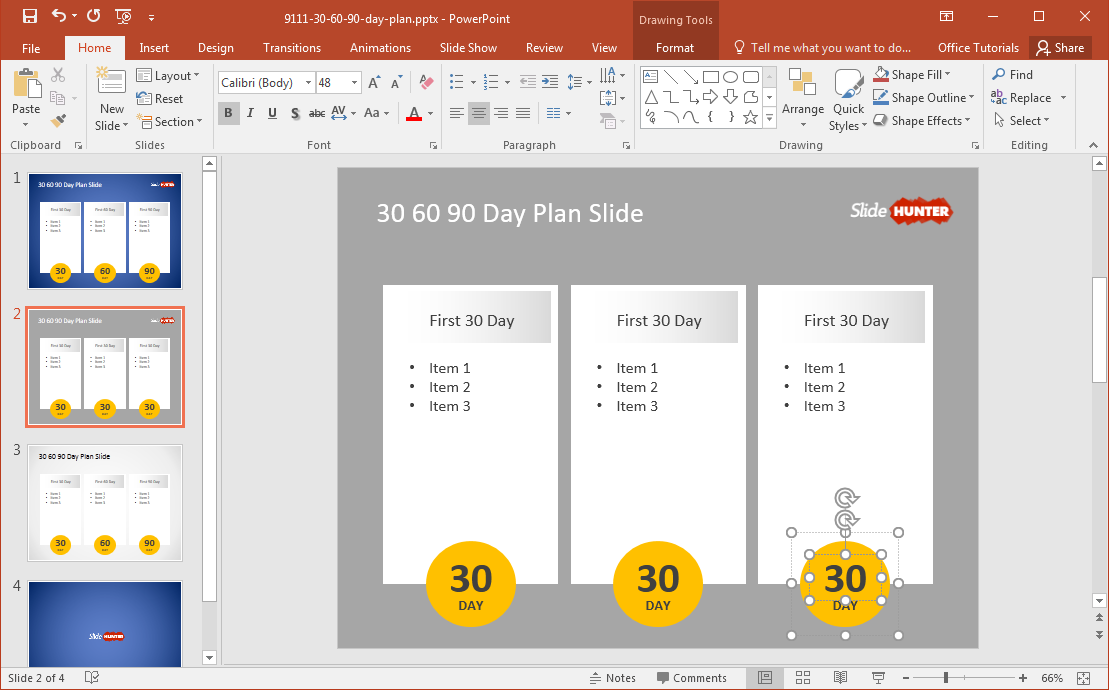Switch to Reading View in status bar
Viewport: 1109px width, 690px height.
tap(841, 678)
